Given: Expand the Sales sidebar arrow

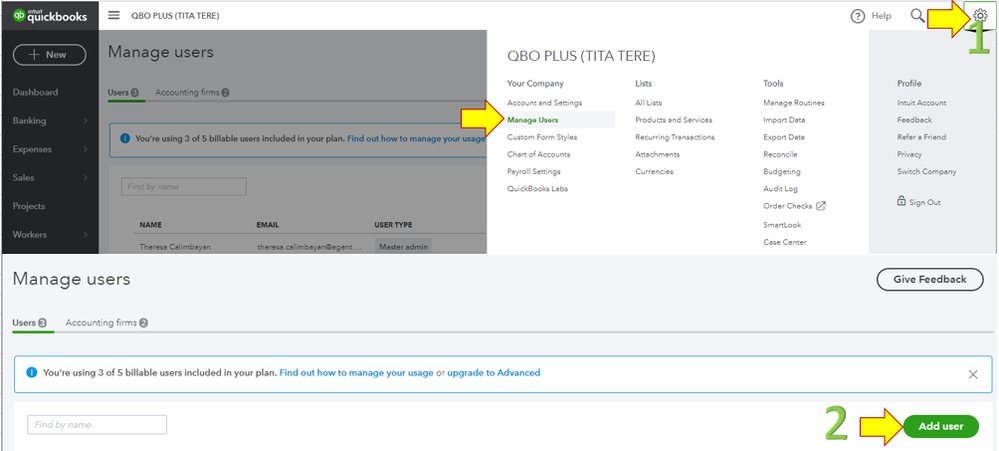Looking at the screenshot, I should click(85, 178).
